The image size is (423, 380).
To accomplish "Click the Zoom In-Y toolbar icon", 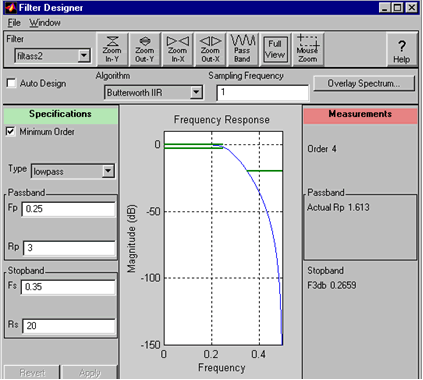I will (112, 50).
